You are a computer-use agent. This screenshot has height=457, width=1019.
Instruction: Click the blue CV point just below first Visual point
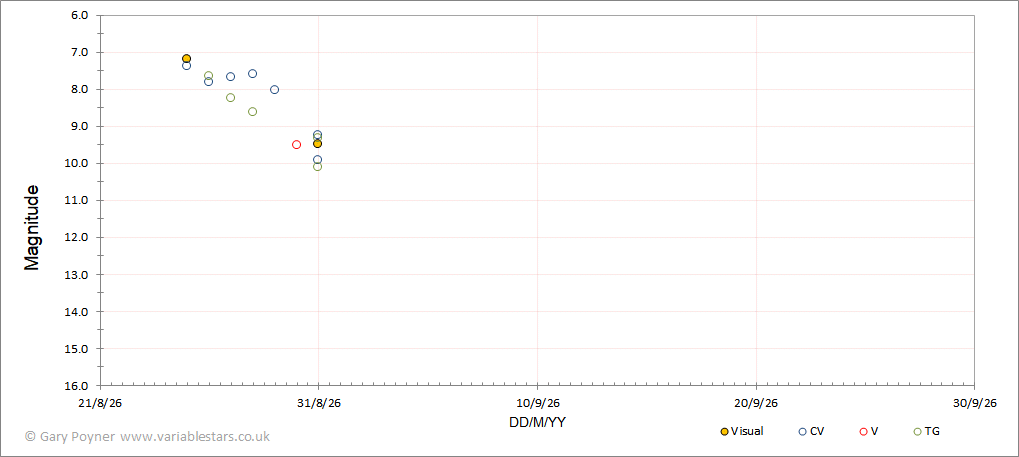(x=187, y=66)
